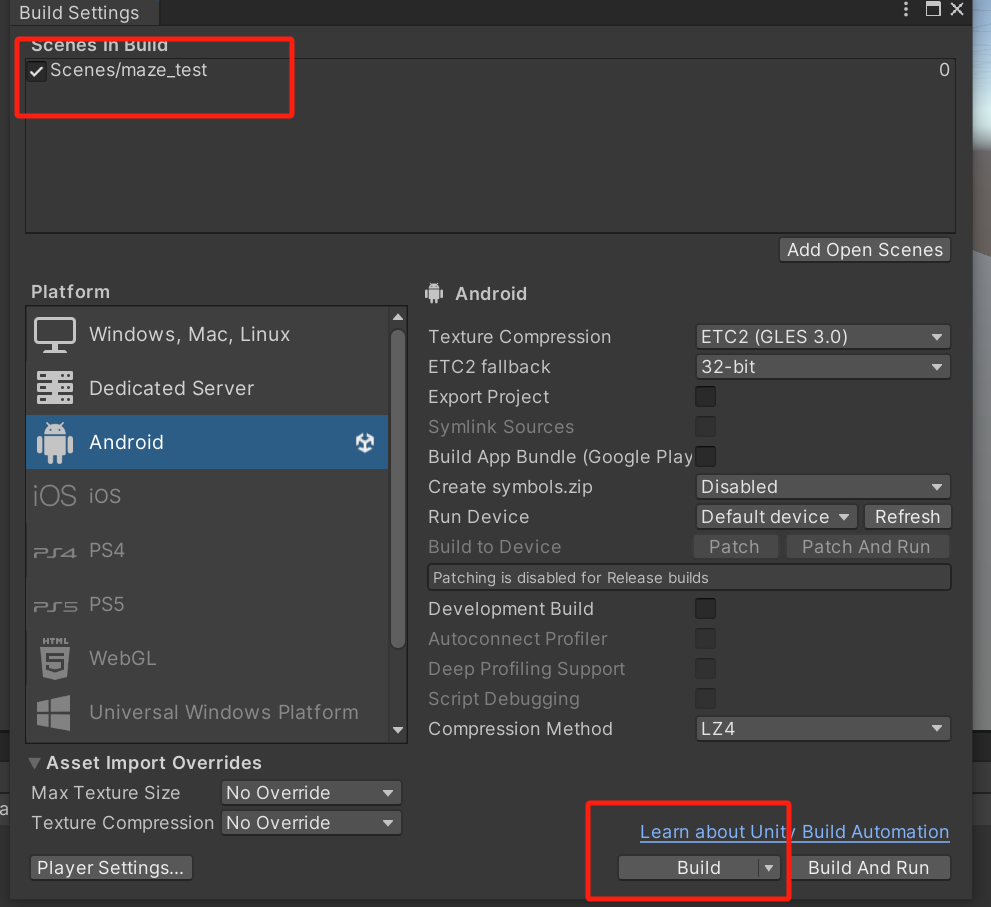Click the Patching is disabled for Release builds message

click(x=689, y=578)
